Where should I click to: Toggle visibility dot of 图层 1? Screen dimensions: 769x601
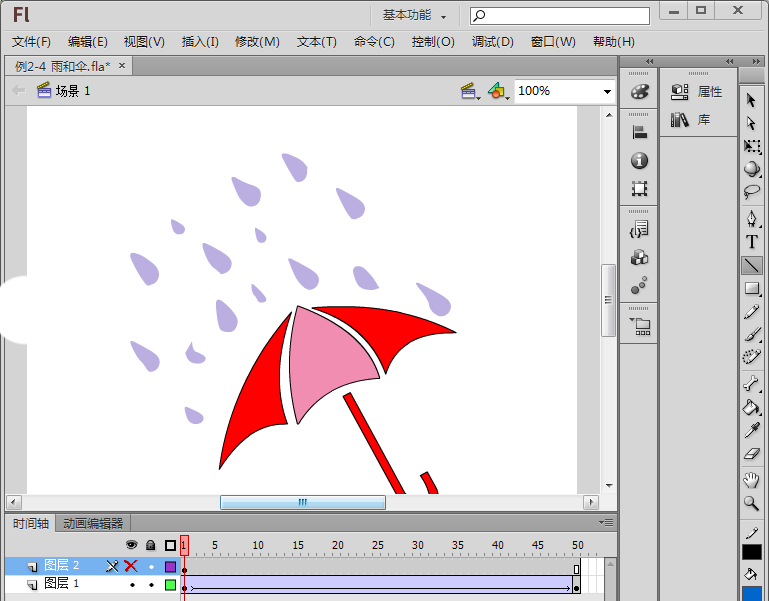(132, 585)
